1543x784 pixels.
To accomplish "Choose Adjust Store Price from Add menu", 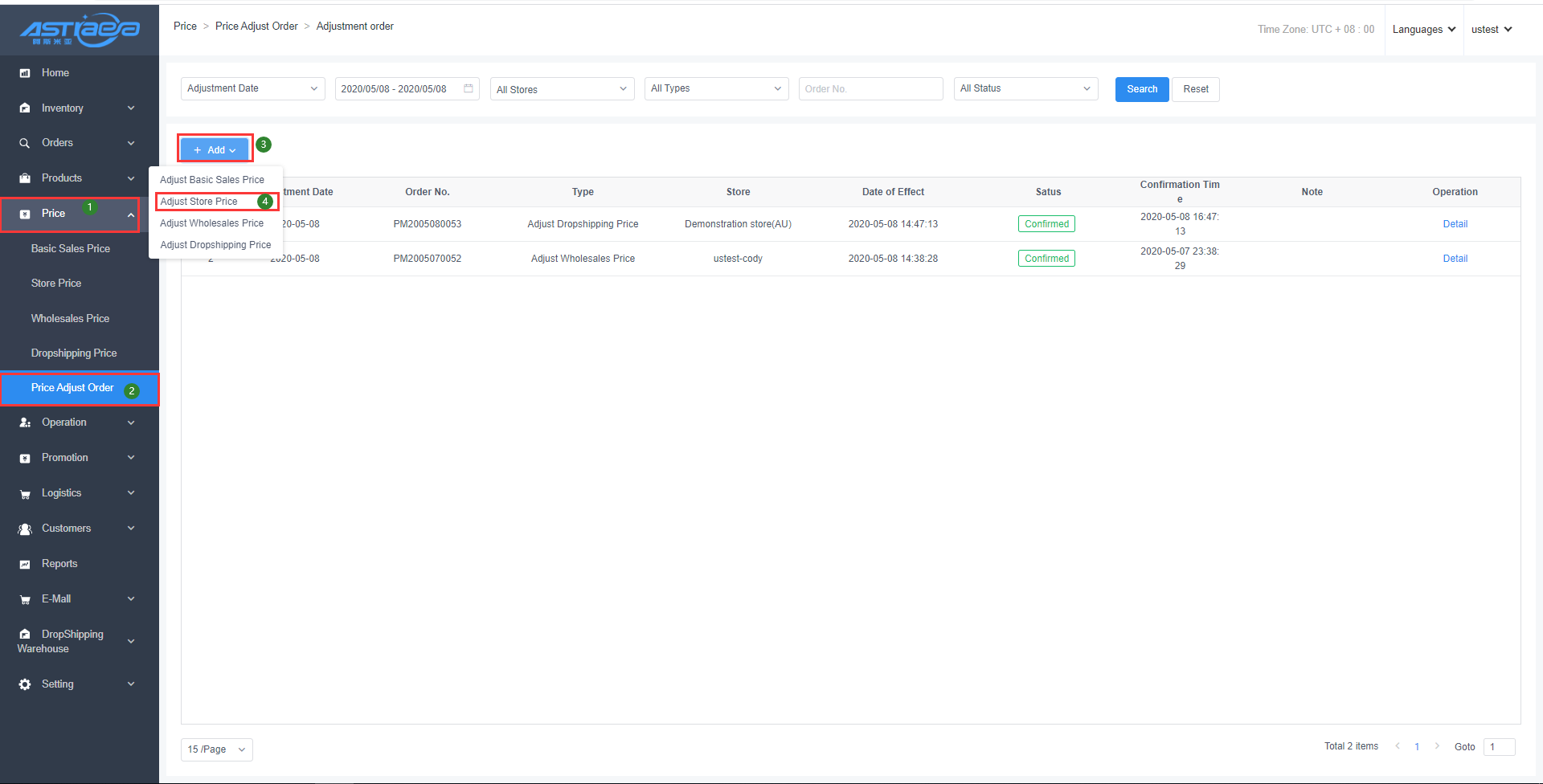I will [199, 202].
